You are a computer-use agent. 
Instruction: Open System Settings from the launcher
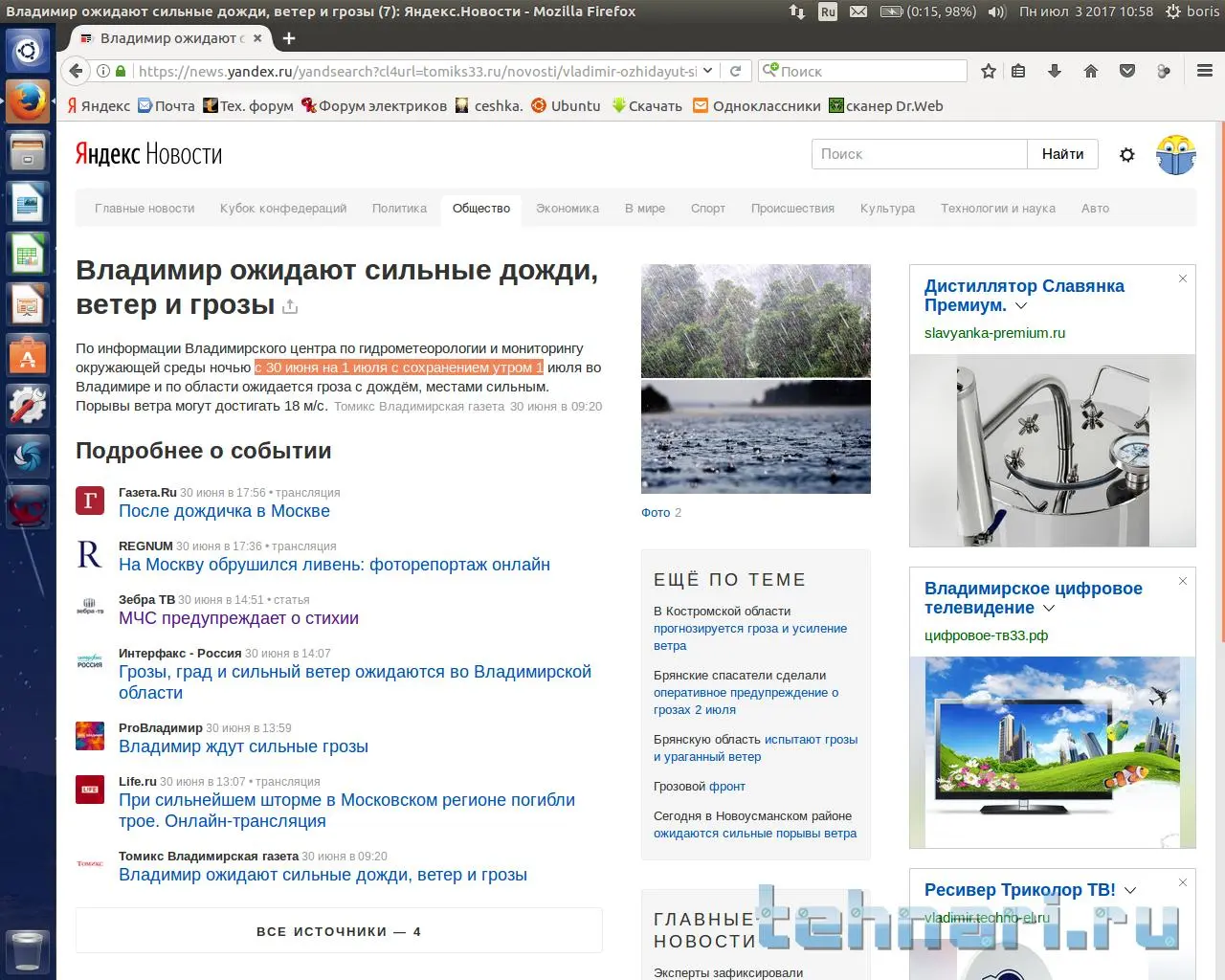[x=28, y=407]
